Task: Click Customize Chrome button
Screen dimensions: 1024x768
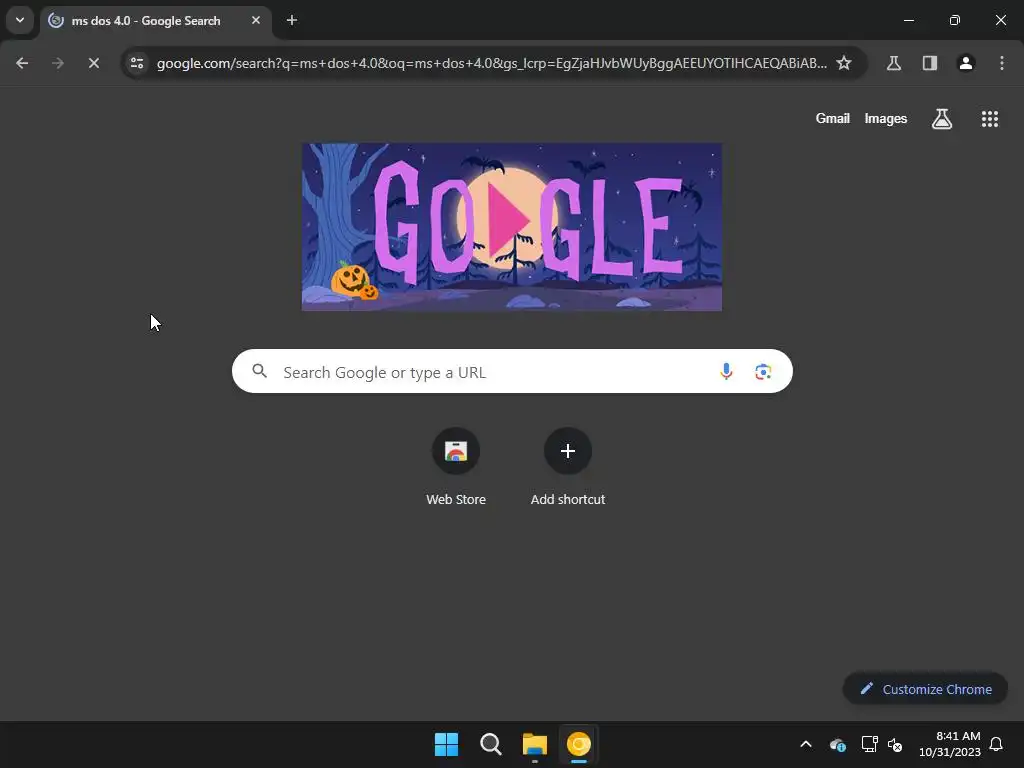Action: pyautogui.click(x=925, y=689)
